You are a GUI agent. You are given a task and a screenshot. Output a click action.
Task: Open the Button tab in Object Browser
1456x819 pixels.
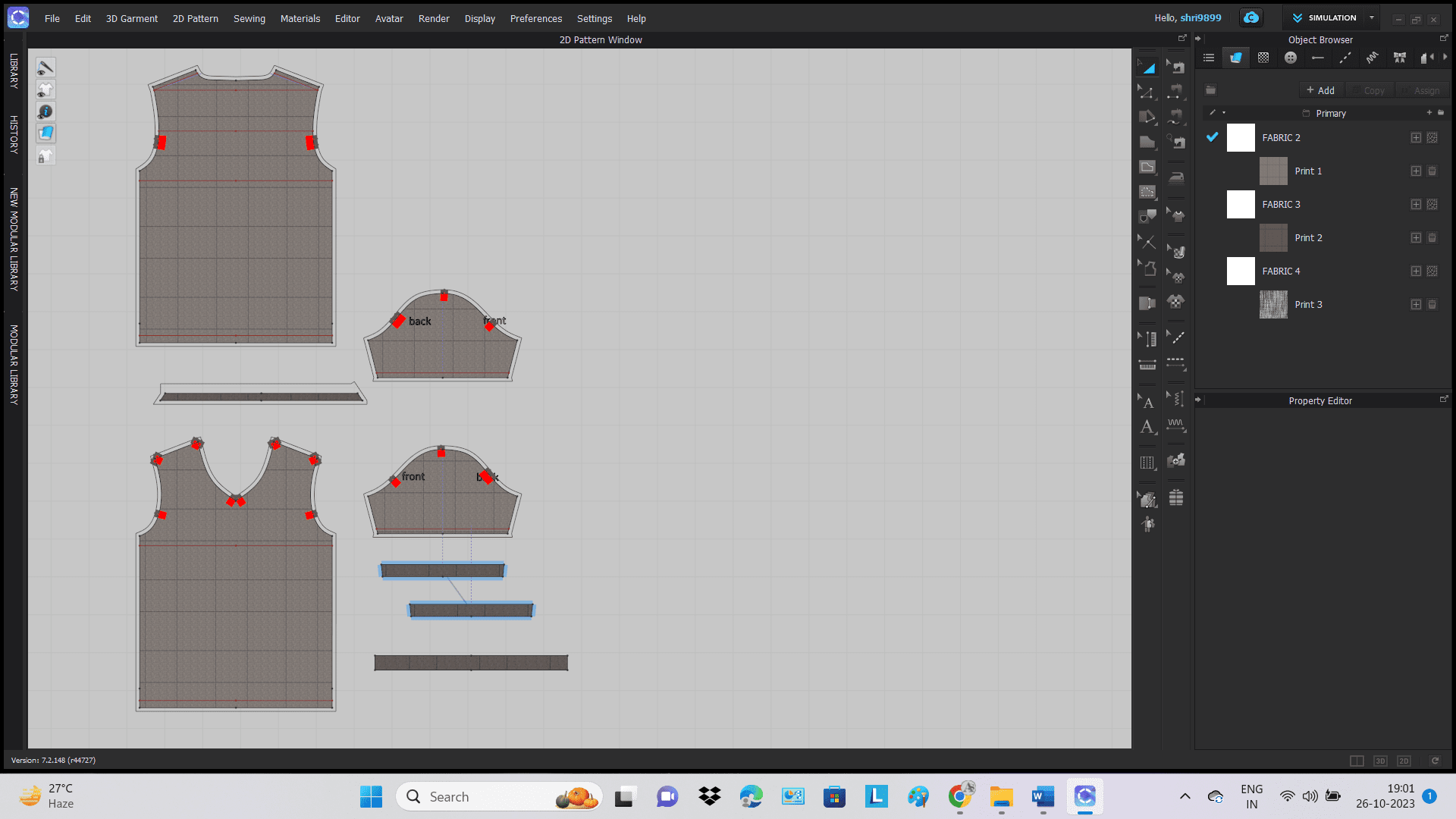1291,58
